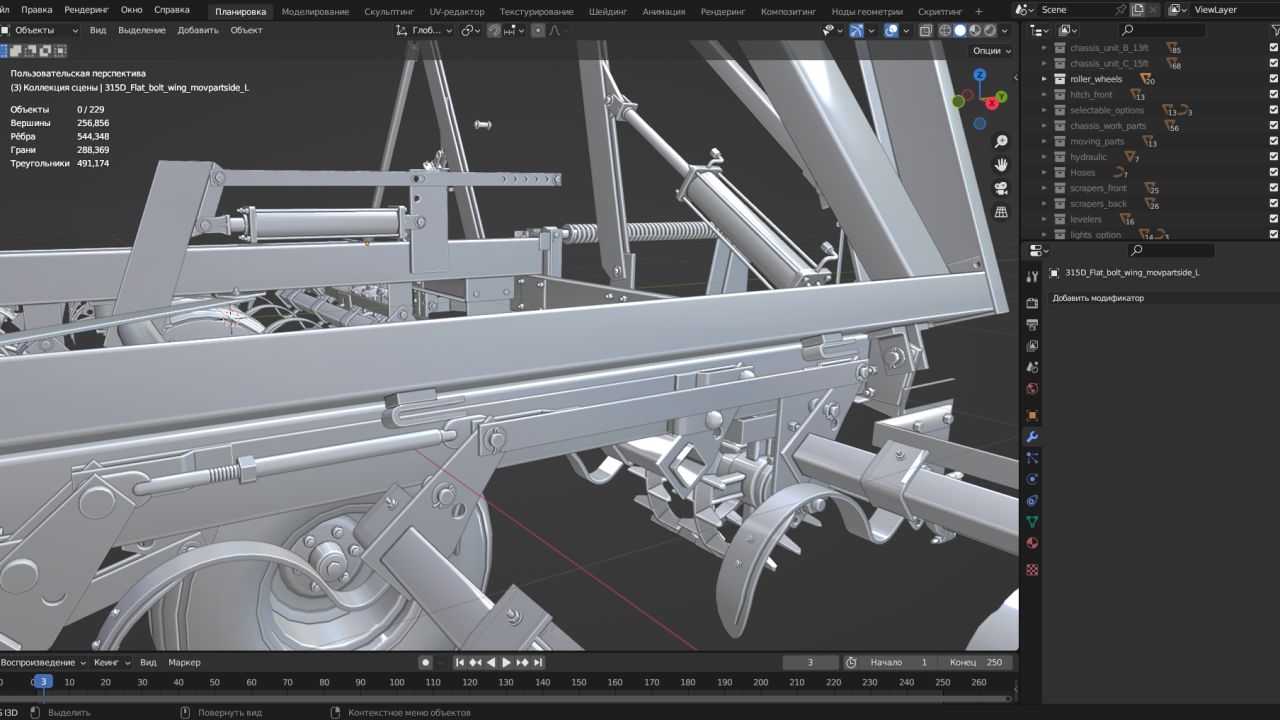Play the animation forward
The image size is (1280, 720).
pos(506,662)
